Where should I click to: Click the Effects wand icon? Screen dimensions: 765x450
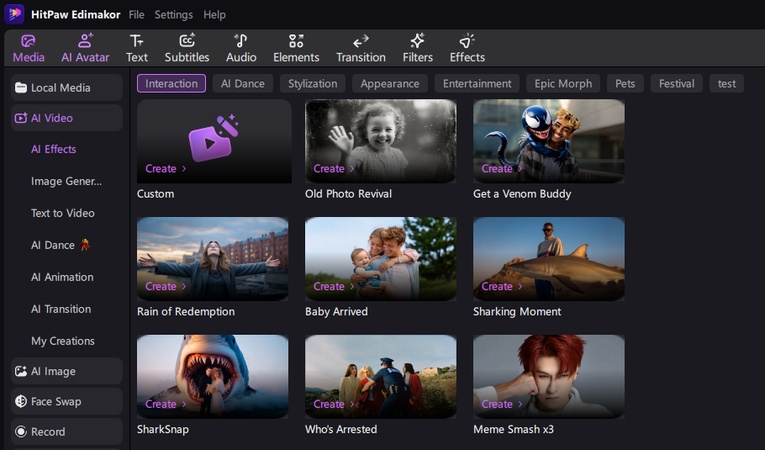[x=467, y=41]
